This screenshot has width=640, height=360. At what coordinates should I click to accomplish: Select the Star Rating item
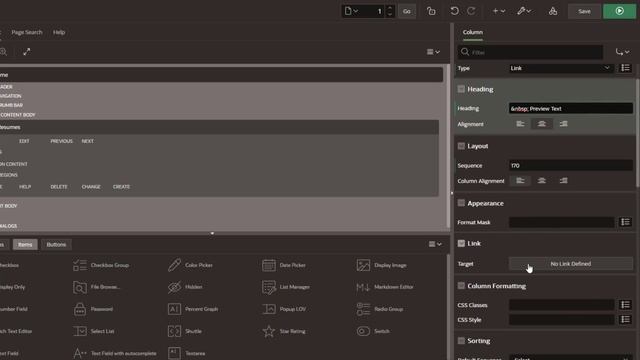pyautogui.click(x=284, y=331)
